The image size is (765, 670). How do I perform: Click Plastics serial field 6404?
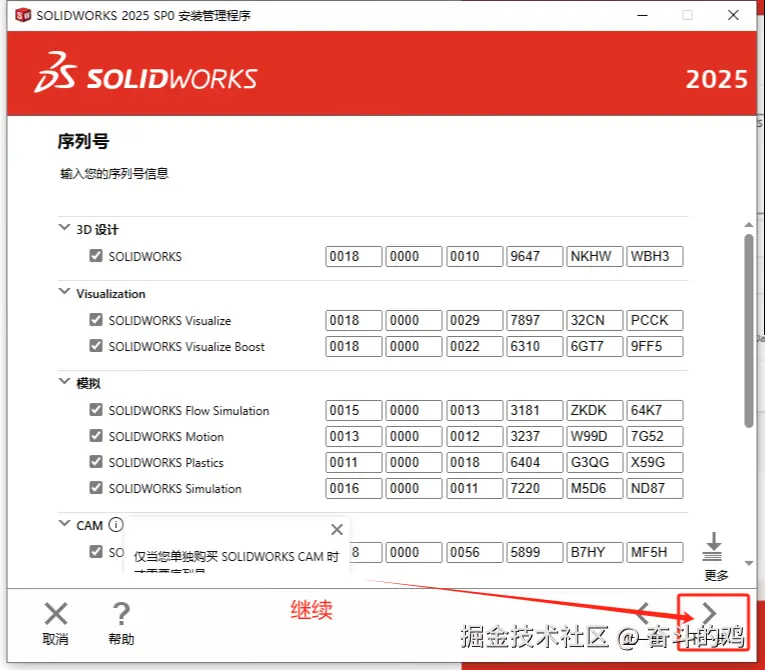pos(535,462)
